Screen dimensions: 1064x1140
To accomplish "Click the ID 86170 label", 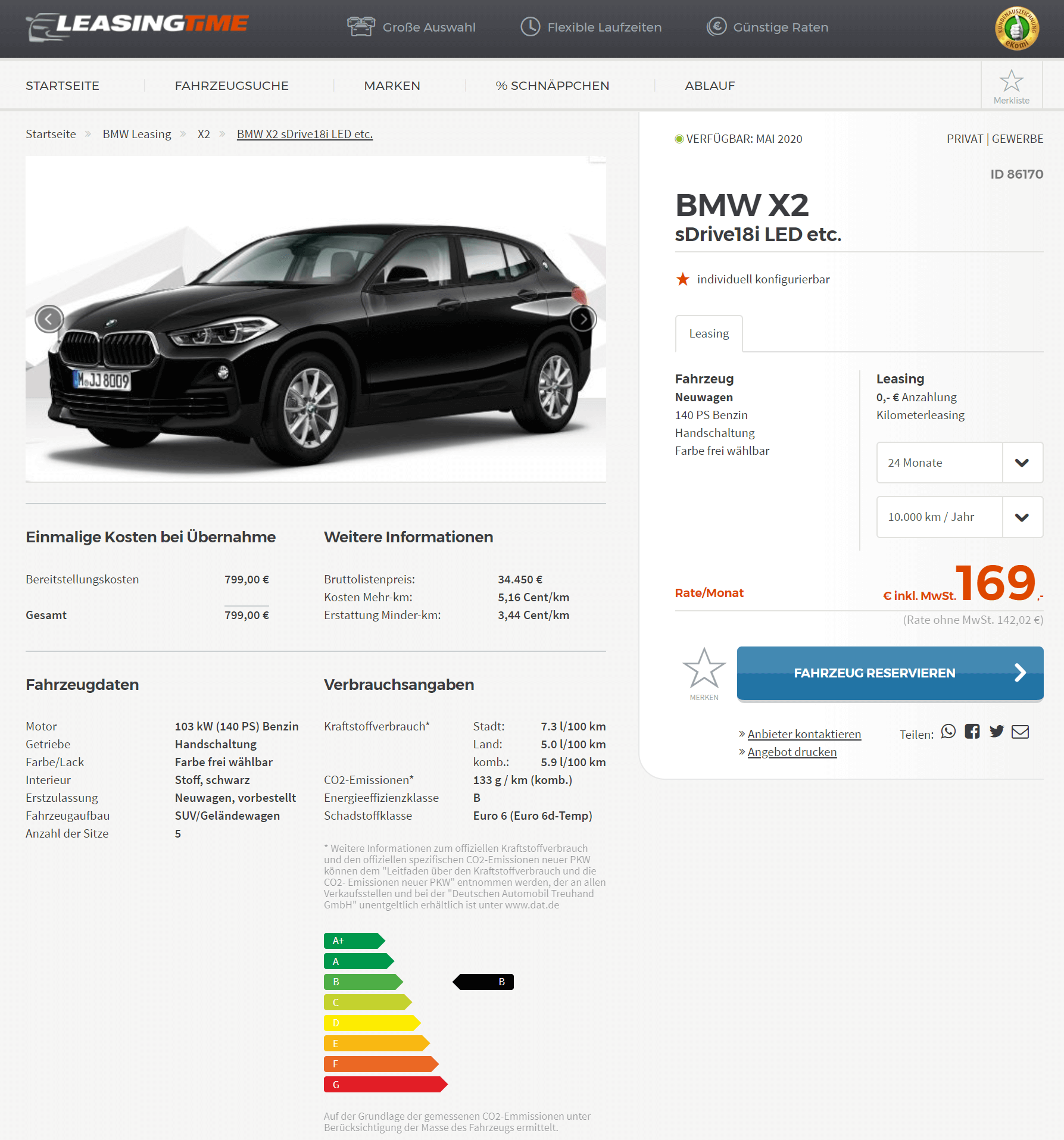I will pyautogui.click(x=1016, y=174).
